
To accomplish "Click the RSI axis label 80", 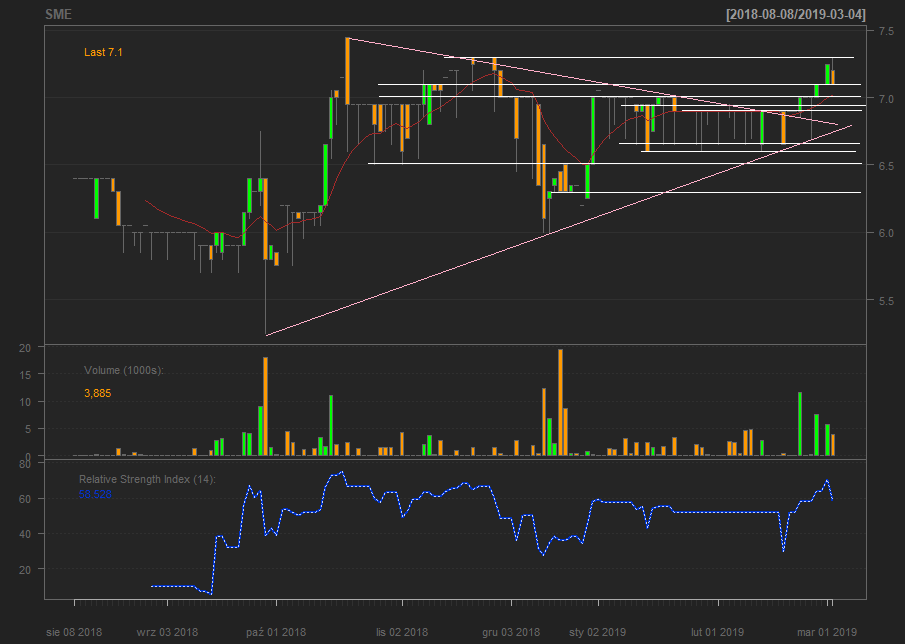I will (25, 463).
